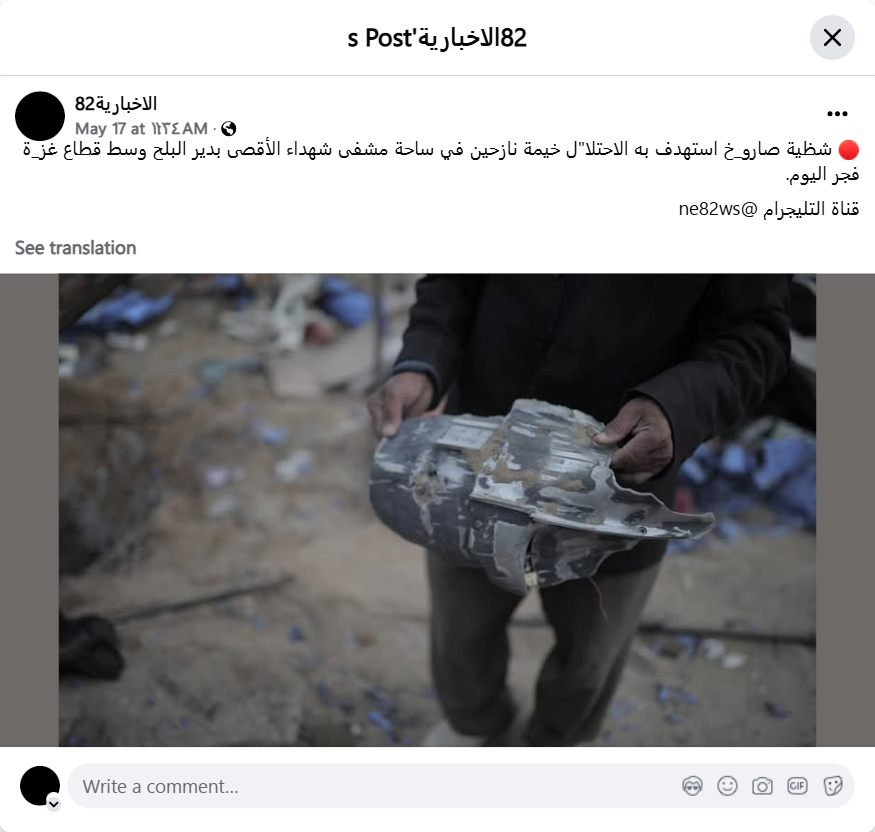The width and height of the screenshot is (875, 832).
Task: Click the red circle emoji in caption
Action: point(848,150)
